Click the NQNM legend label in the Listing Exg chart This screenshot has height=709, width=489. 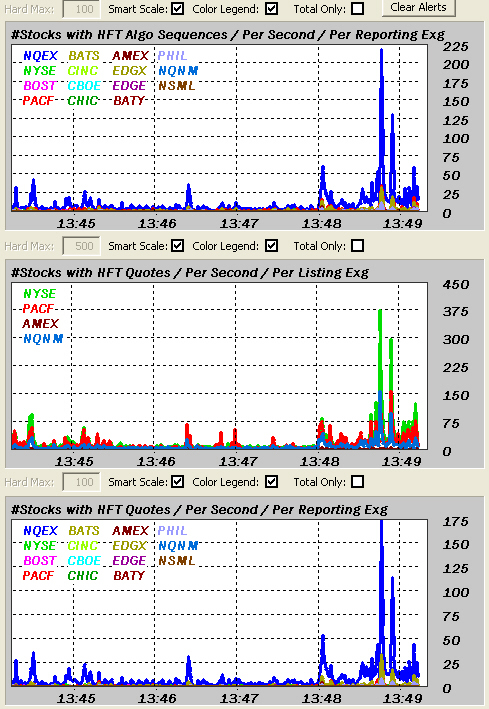(x=43, y=338)
